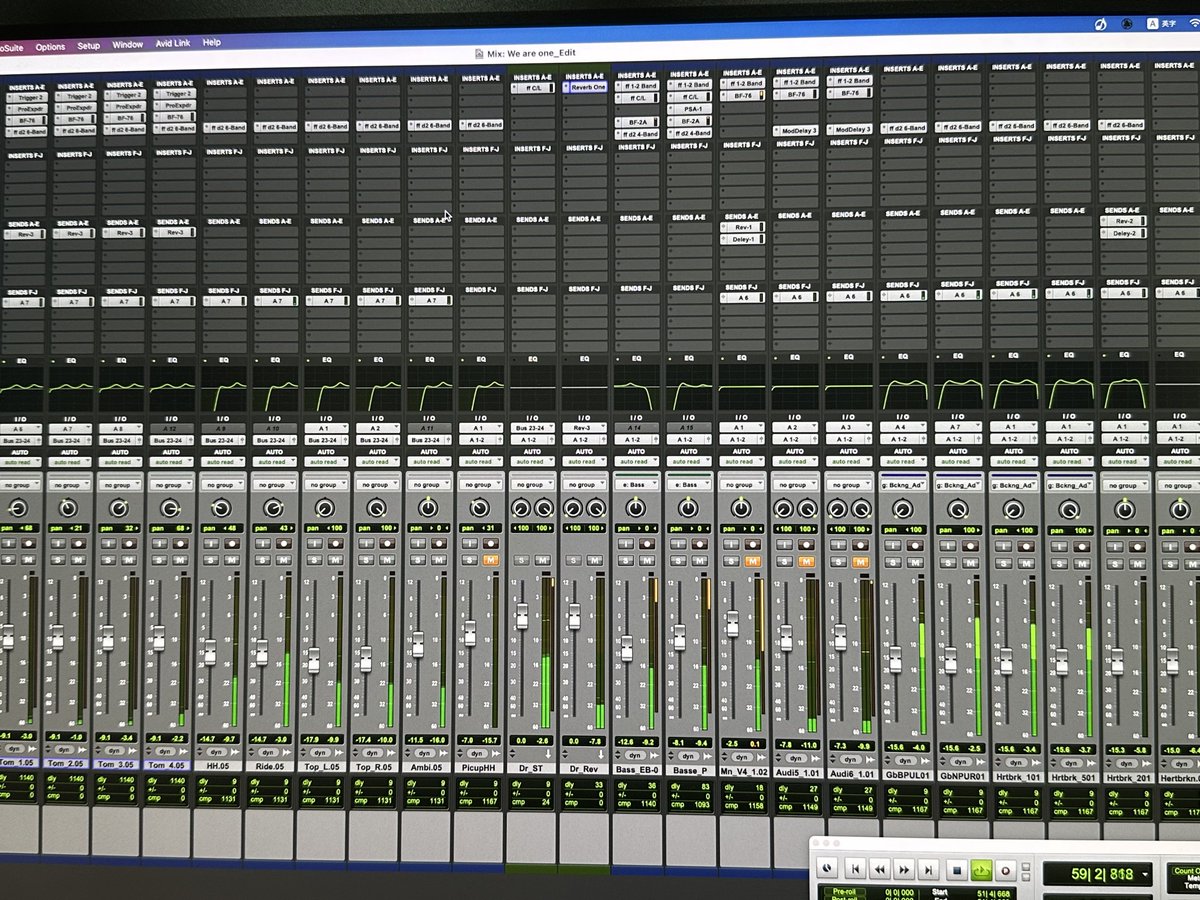This screenshot has height=900, width=1200.
Task: Click volume fader on the Dr_ST track
Action: 521,616
